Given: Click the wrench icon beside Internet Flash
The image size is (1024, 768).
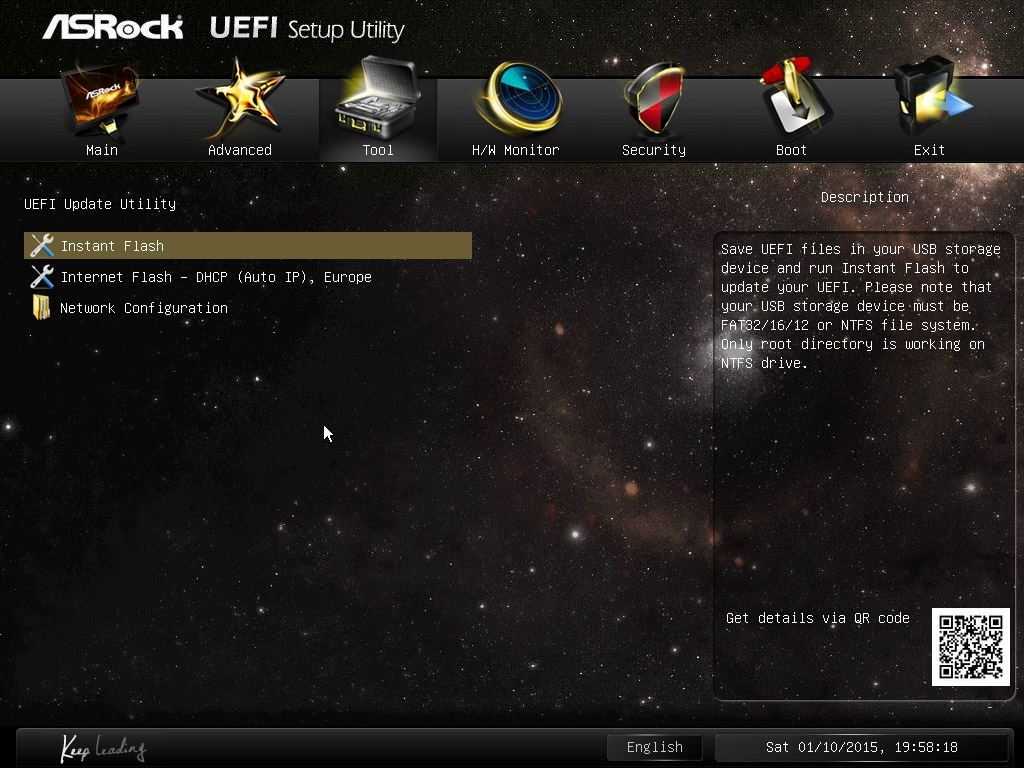Looking at the screenshot, I should click(x=42, y=277).
